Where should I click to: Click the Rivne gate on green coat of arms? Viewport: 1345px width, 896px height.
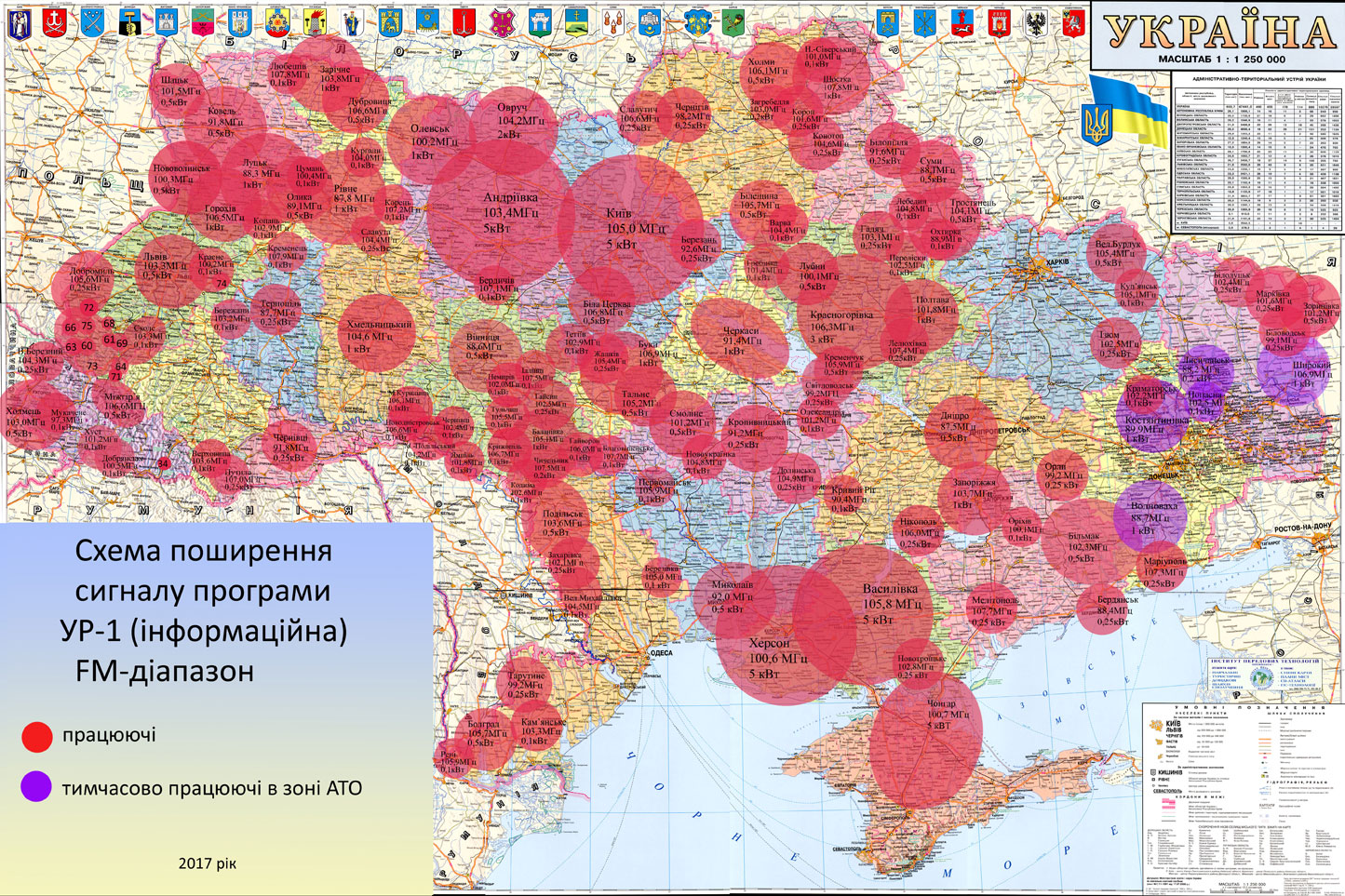[540, 22]
